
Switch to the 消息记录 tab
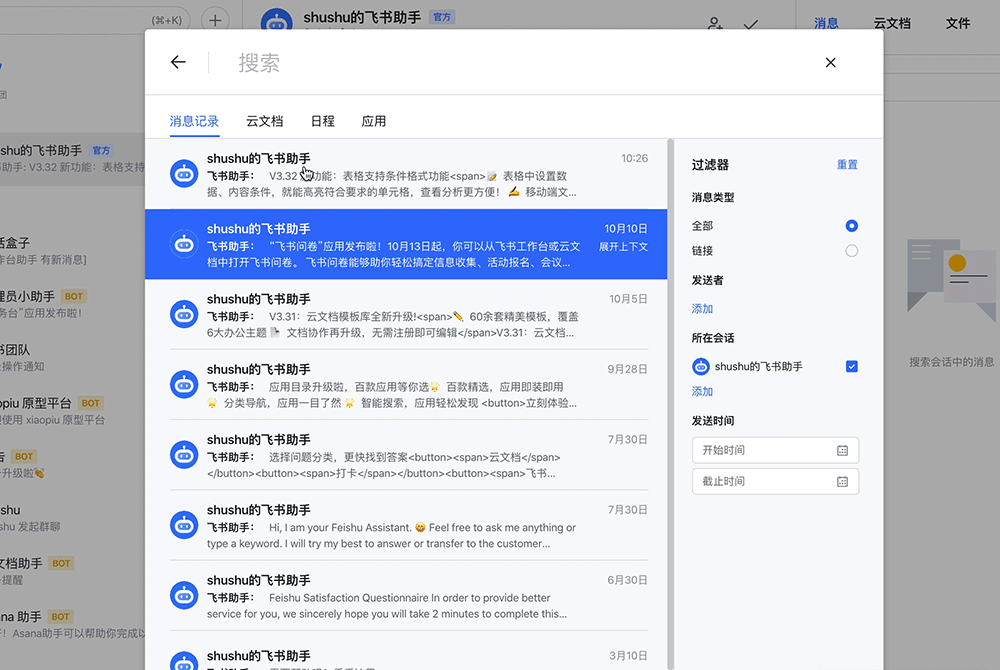tap(194, 121)
